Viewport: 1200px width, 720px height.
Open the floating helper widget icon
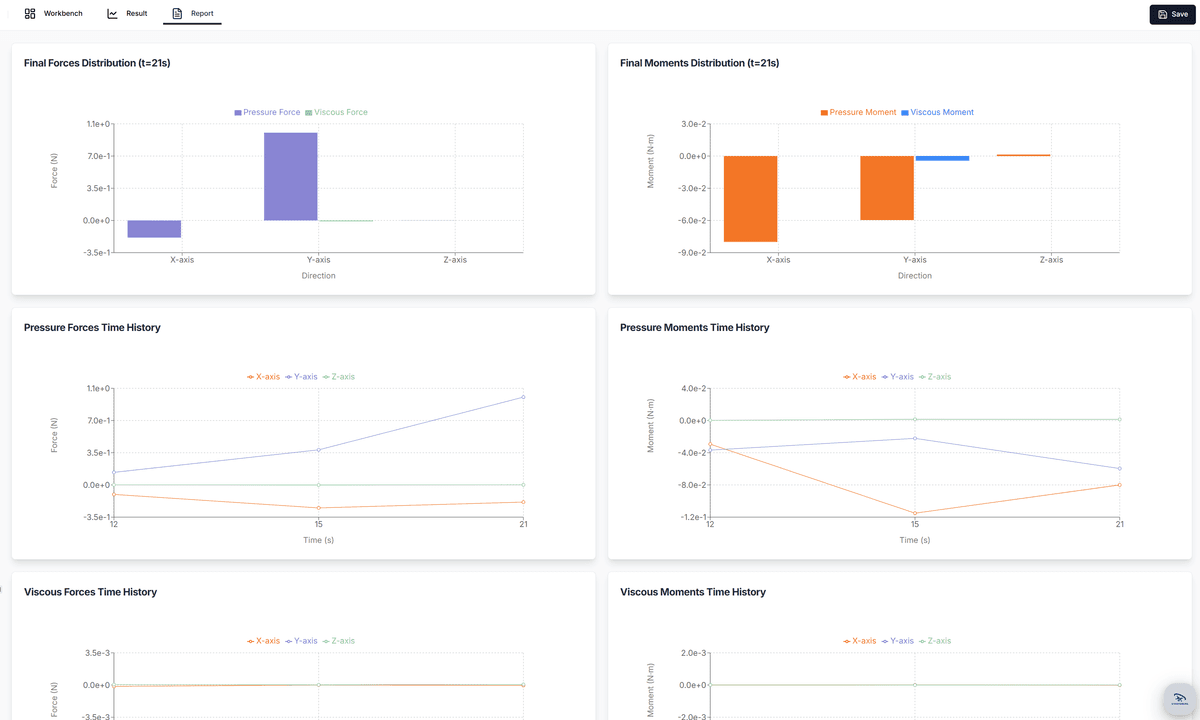click(1180, 699)
